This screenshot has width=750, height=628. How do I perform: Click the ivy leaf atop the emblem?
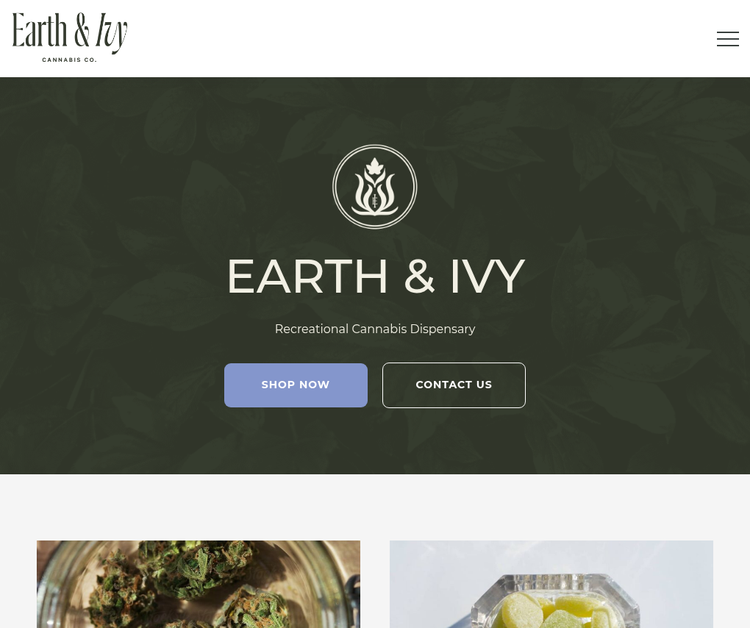point(375,168)
